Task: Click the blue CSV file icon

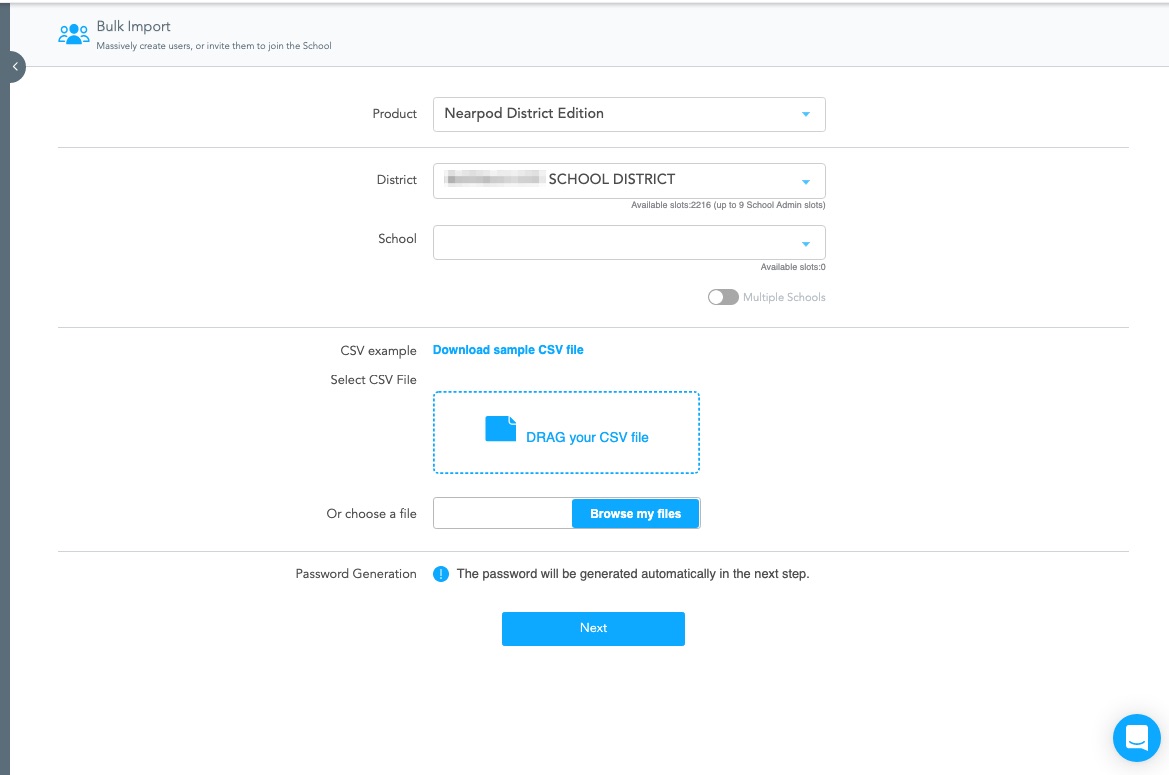Action: 500,429
